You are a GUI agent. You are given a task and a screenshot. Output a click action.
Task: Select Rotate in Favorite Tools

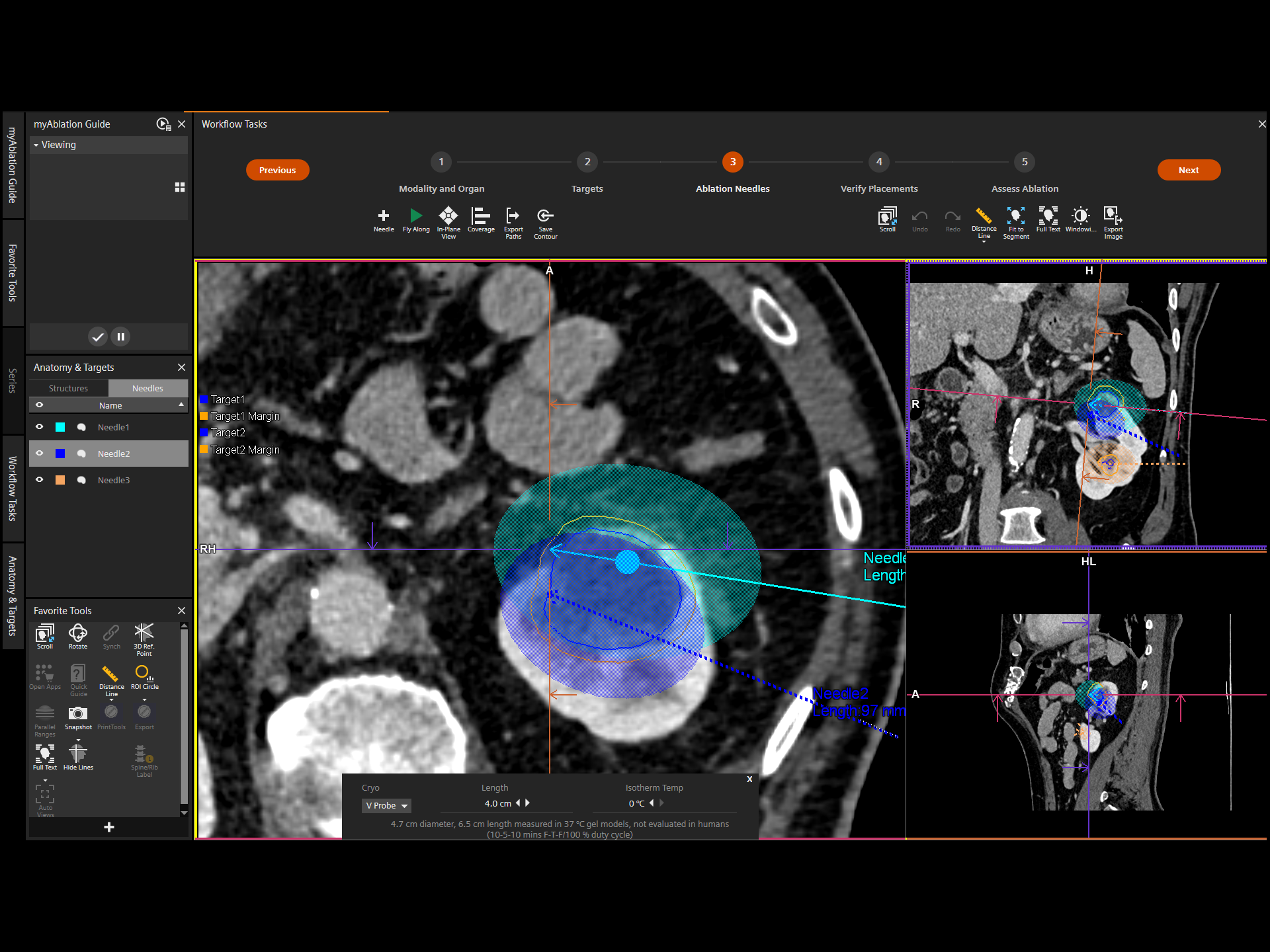(x=78, y=637)
